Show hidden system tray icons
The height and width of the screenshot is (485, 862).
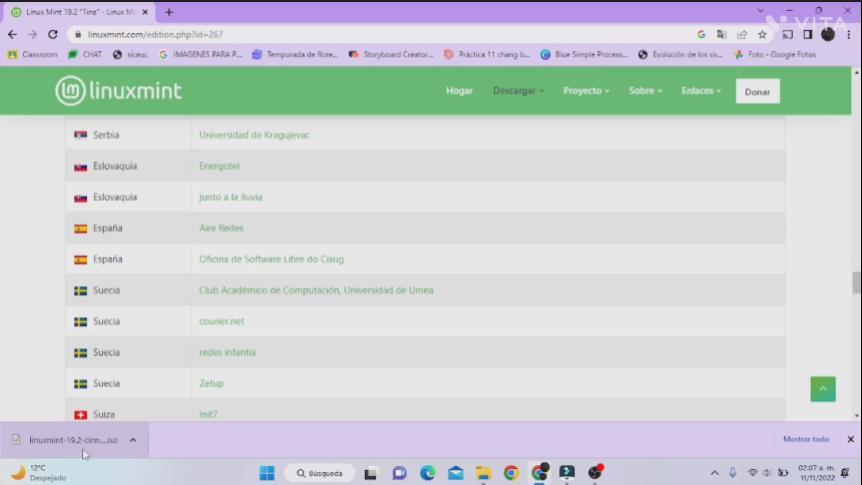[714, 473]
